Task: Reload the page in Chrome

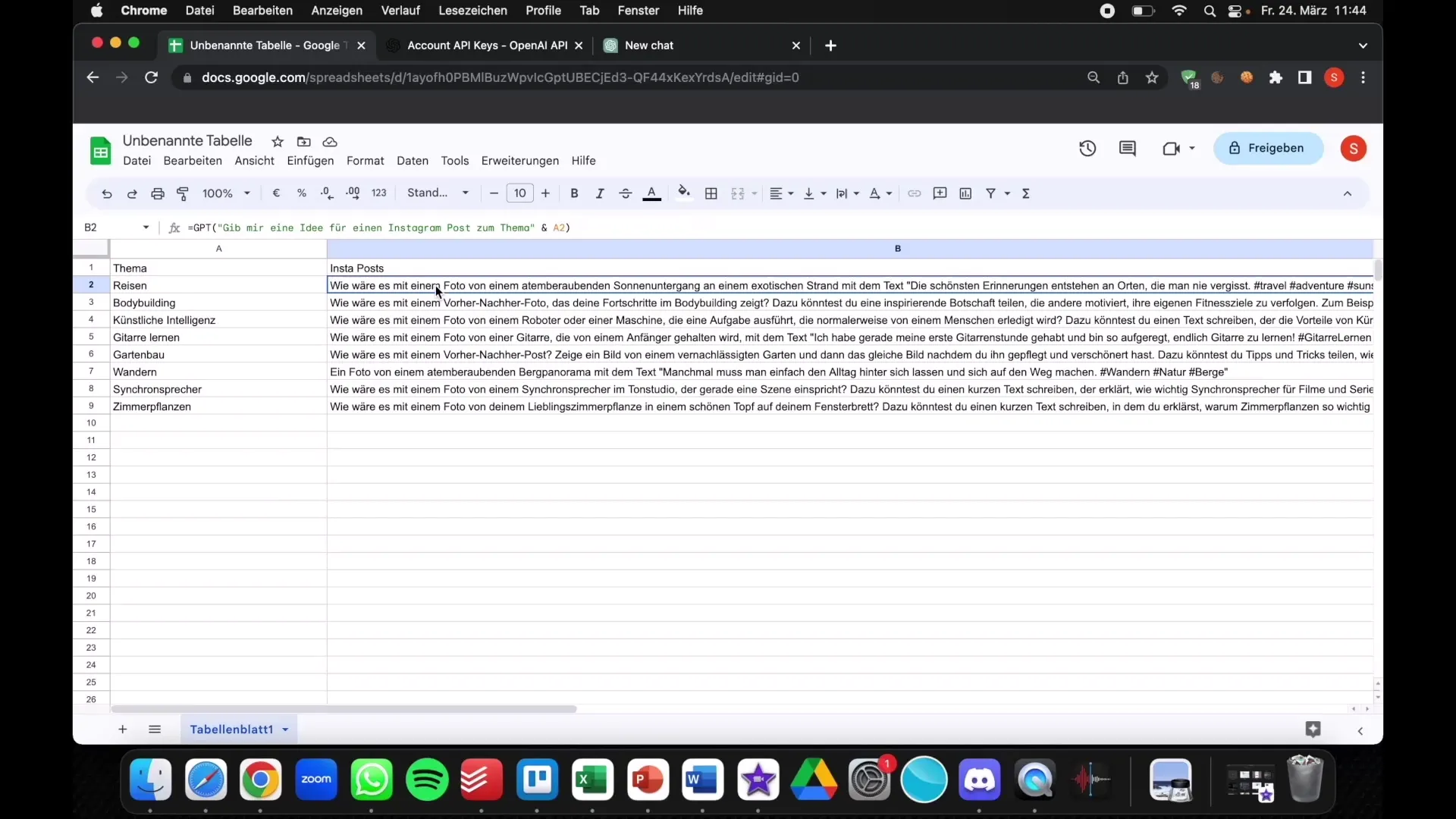Action: click(x=151, y=77)
